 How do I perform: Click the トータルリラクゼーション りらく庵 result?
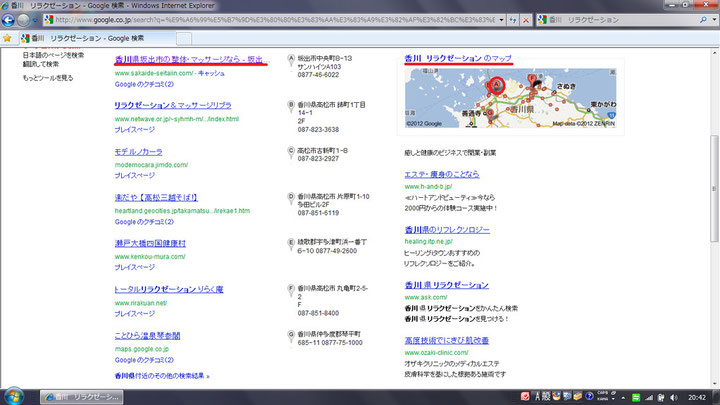tap(168, 289)
